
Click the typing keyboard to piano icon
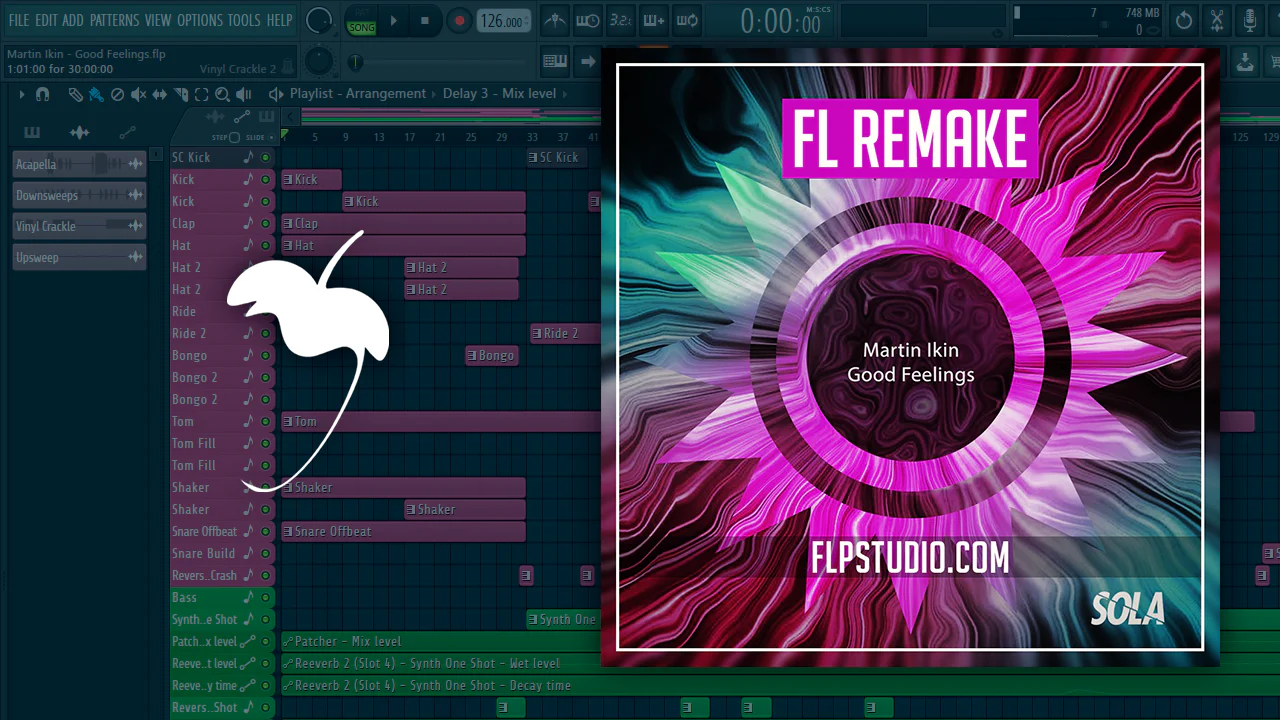click(x=555, y=62)
